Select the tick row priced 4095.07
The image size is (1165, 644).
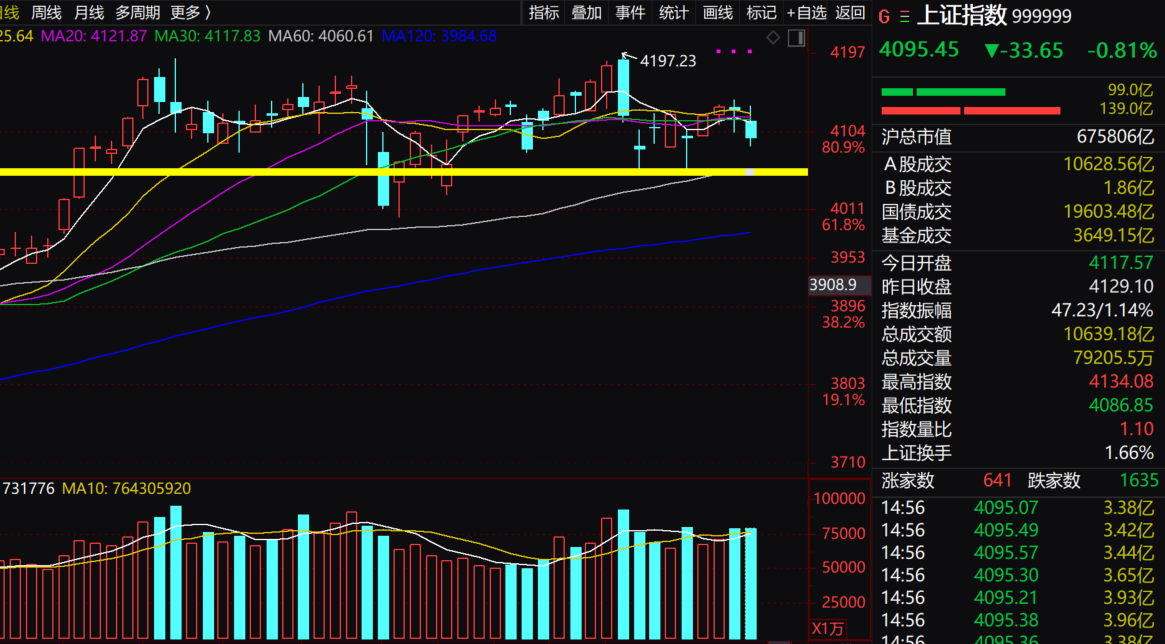click(1018, 508)
